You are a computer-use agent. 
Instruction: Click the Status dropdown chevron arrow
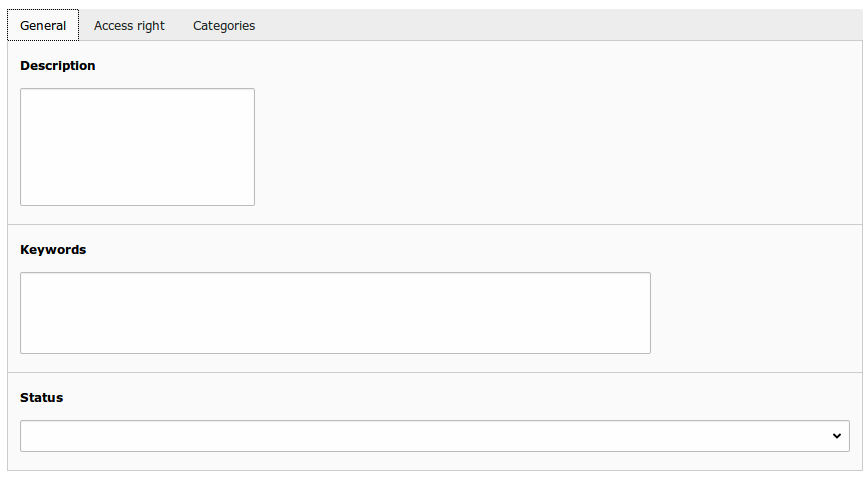(837, 436)
